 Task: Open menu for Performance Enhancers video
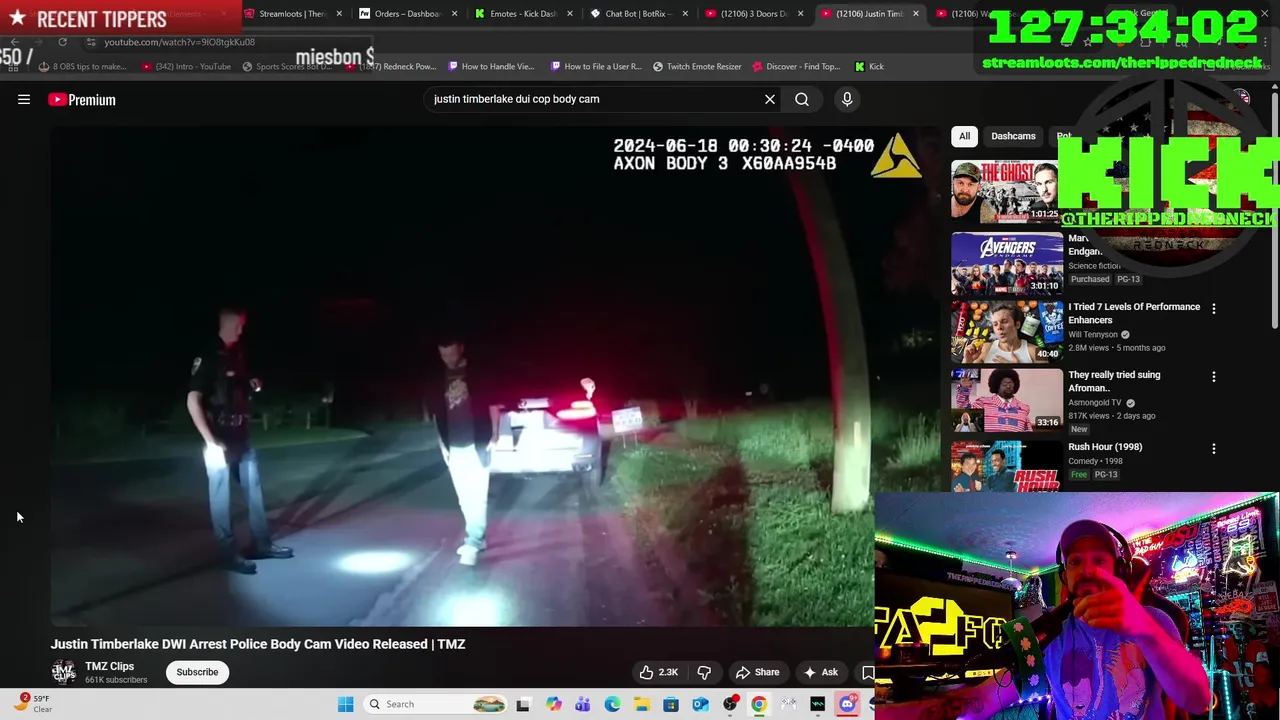coord(1214,309)
